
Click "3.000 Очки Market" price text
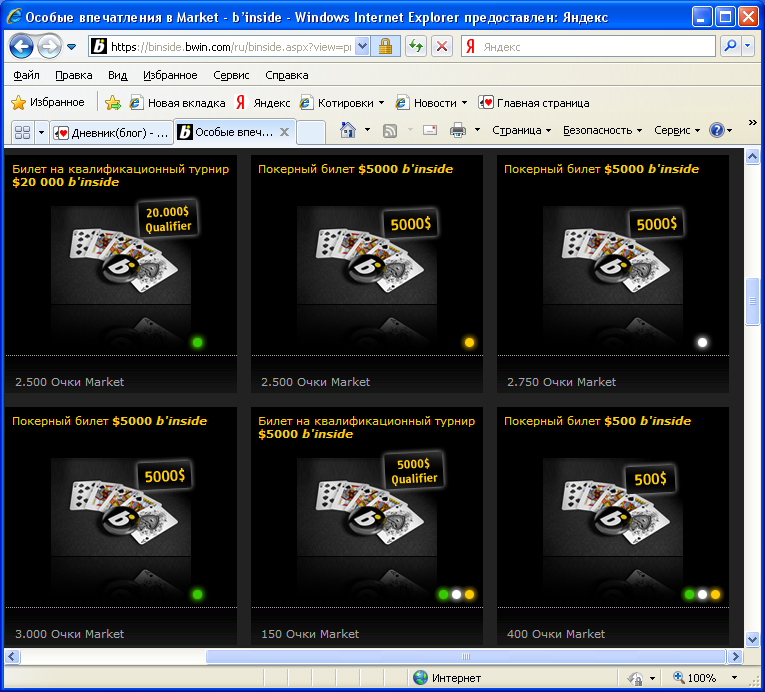pos(69,634)
